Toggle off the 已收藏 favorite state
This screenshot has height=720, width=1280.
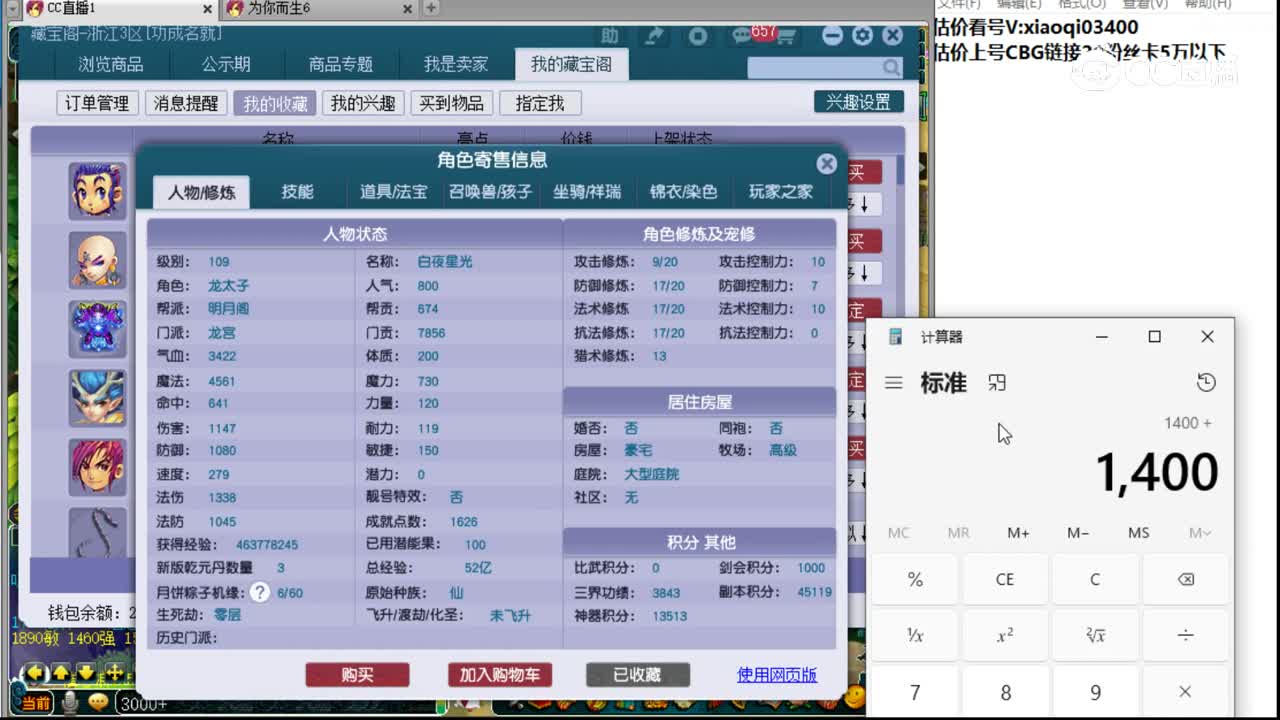637,675
